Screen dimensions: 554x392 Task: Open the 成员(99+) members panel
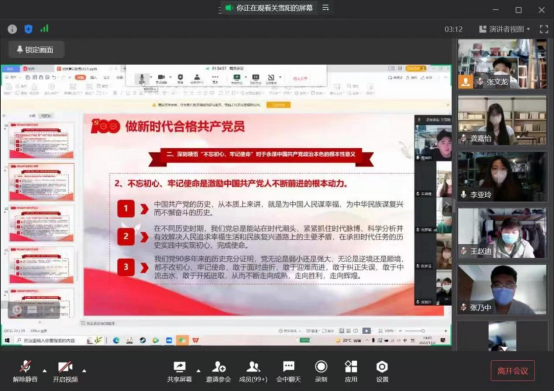pyautogui.click(x=253, y=371)
